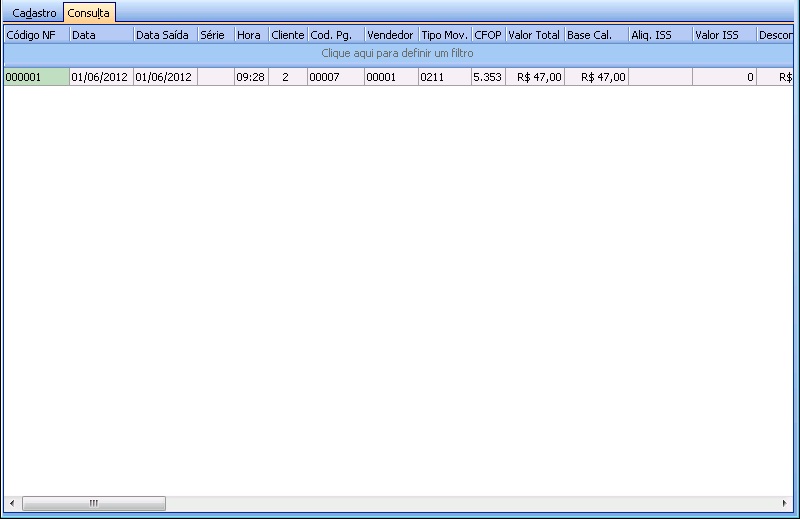Image resolution: width=800 pixels, height=520 pixels.
Task: Sort by CFOP column header
Action: pyautogui.click(x=487, y=34)
